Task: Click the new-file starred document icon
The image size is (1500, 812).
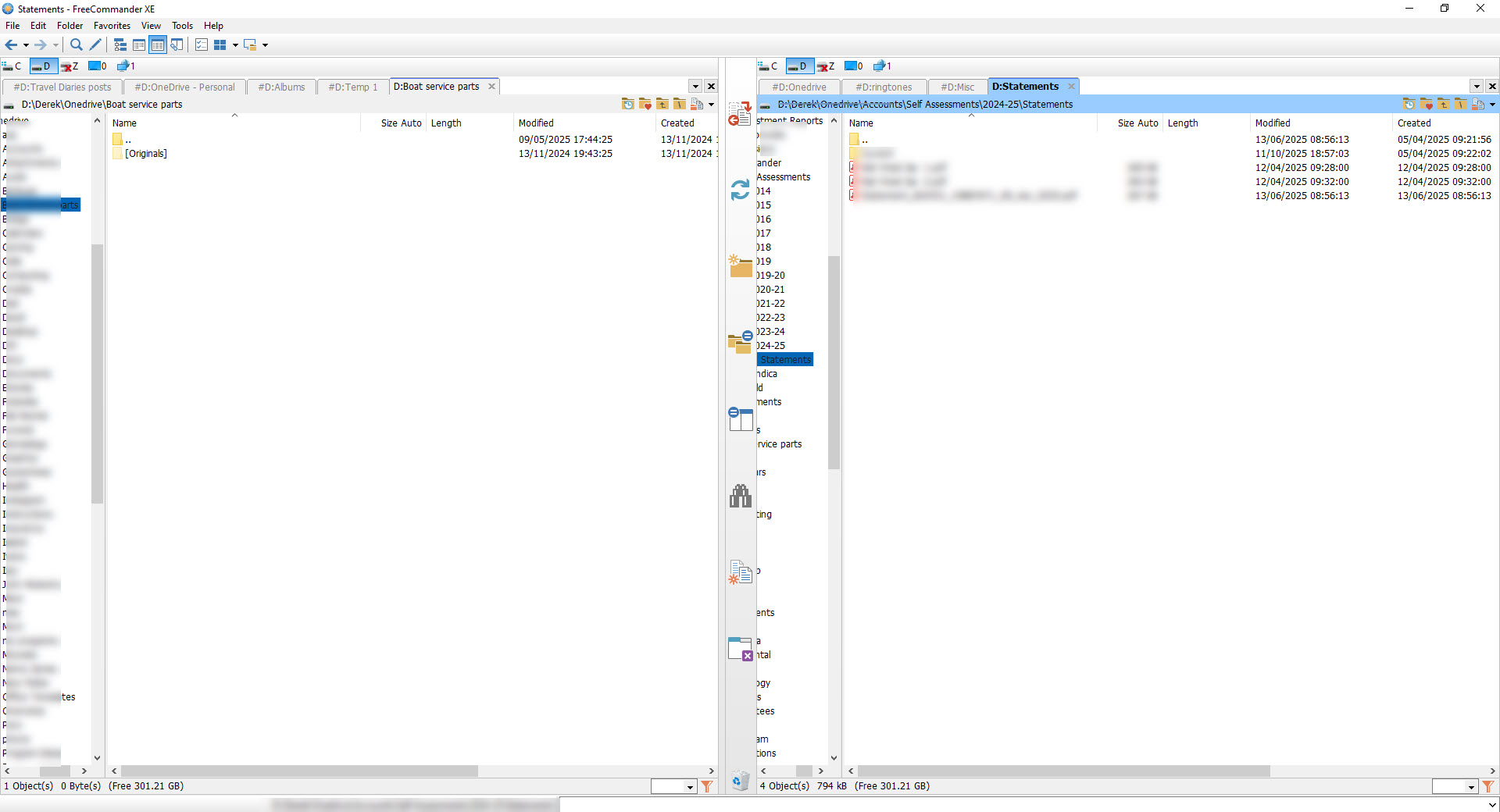Action: [740, 572]
